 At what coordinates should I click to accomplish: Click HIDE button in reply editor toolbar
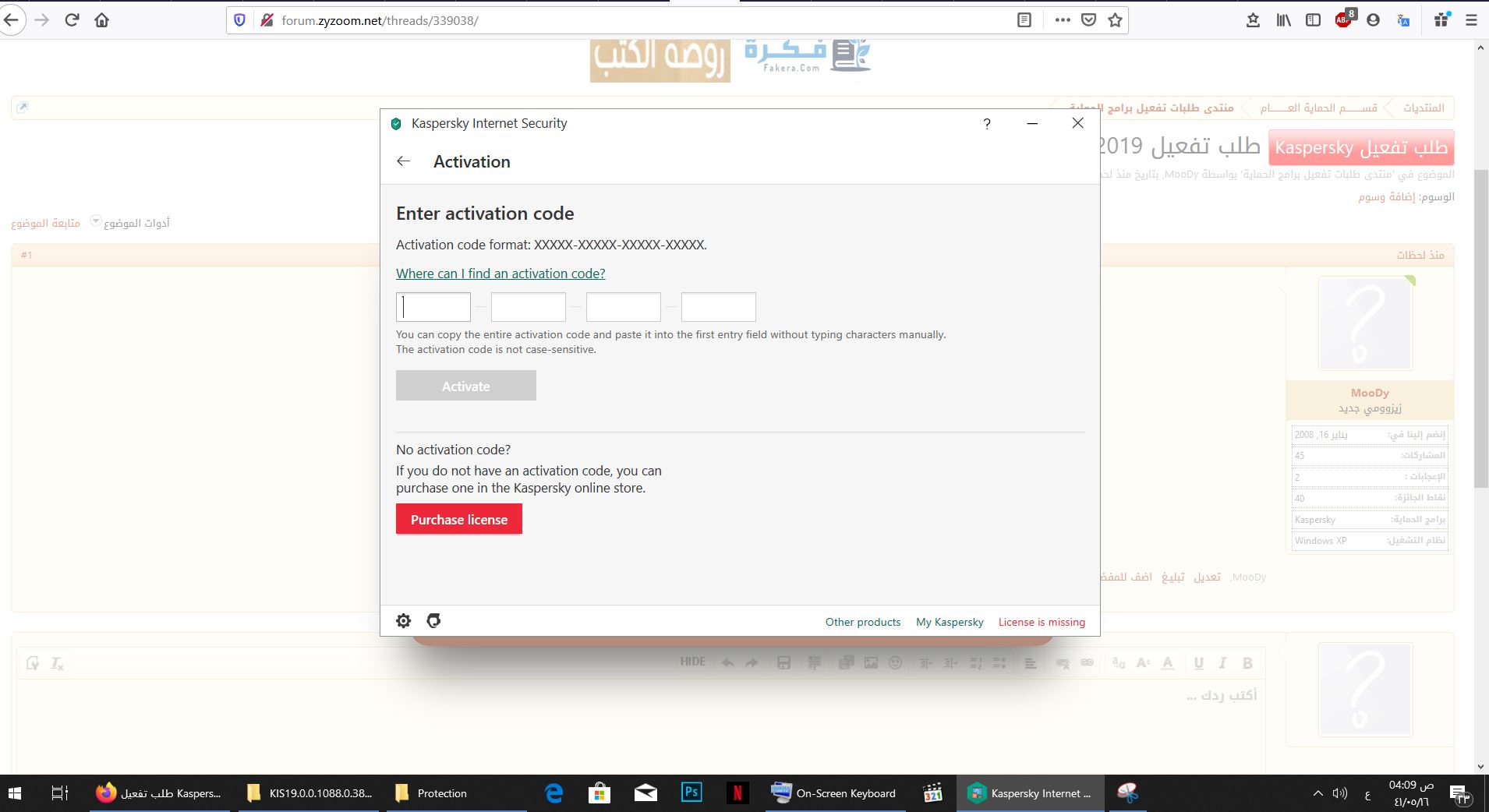point(692,662)
